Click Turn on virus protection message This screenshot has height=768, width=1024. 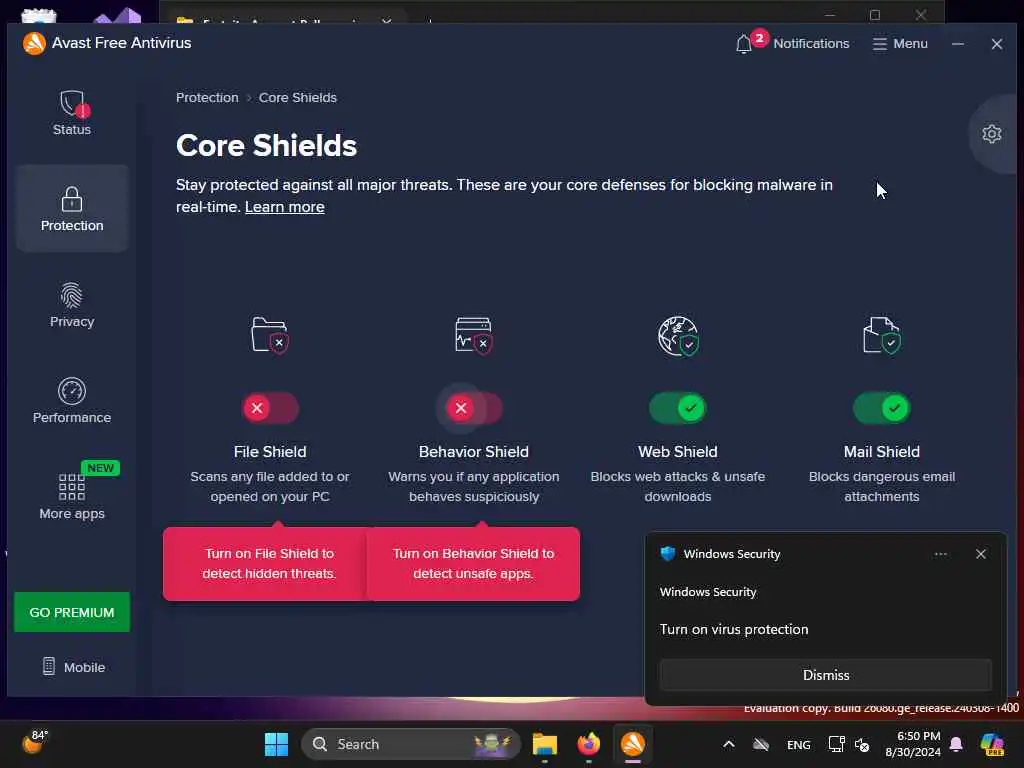point(734,629)
